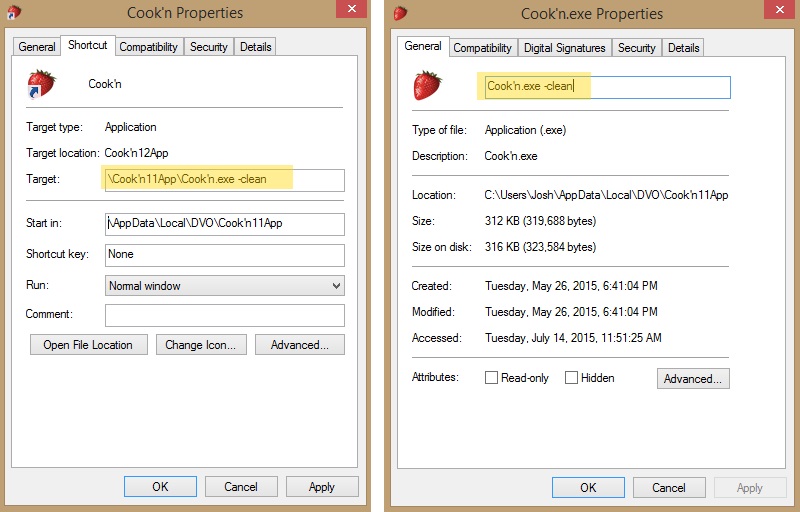Open Security tab in Cook'n.exe Properties
This screenshot has height=512, width=800.
[x=637, y=48]
